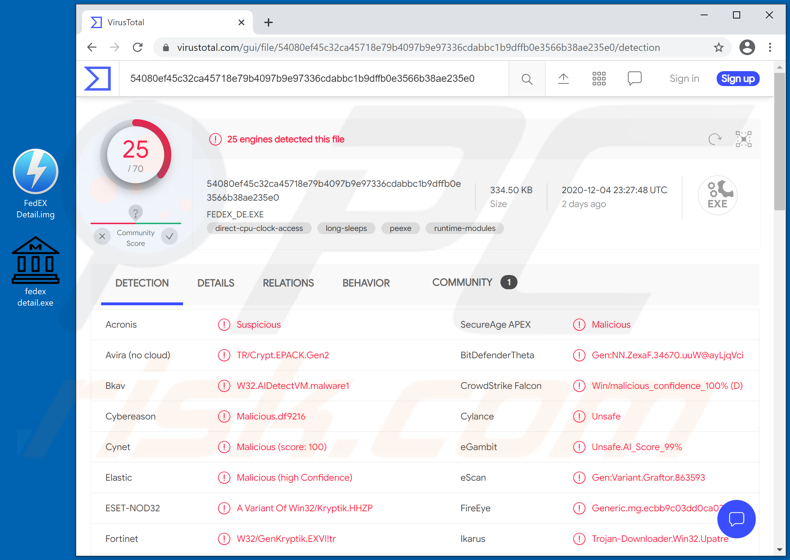The image size is (790, 560).
Task: Click the reanalyze refresh icon
Action: point(715,139)
